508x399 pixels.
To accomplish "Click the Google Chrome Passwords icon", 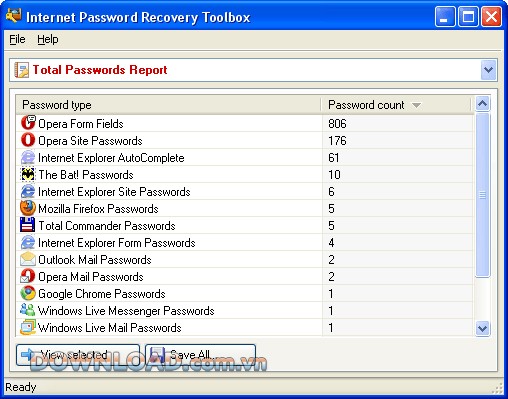I will point(28,293).
